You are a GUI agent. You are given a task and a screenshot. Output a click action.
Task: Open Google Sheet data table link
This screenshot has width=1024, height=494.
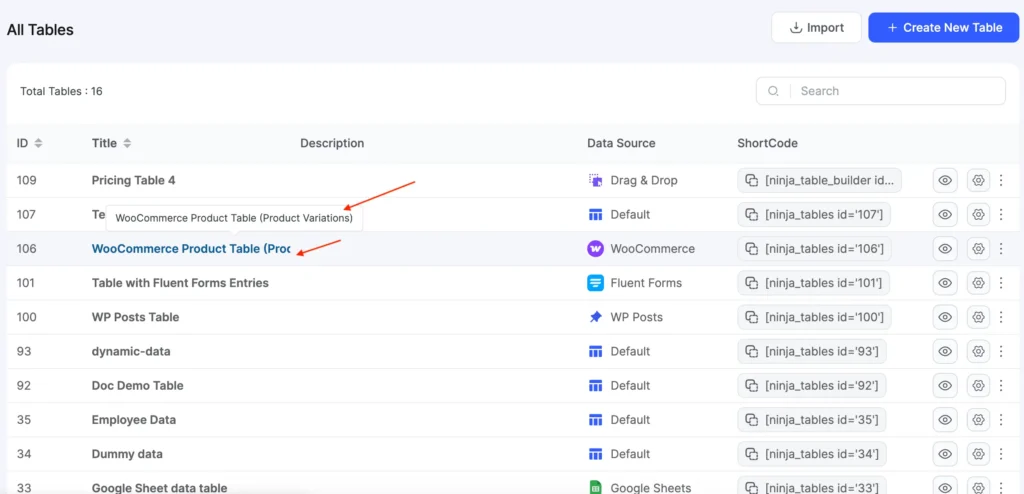159,487
